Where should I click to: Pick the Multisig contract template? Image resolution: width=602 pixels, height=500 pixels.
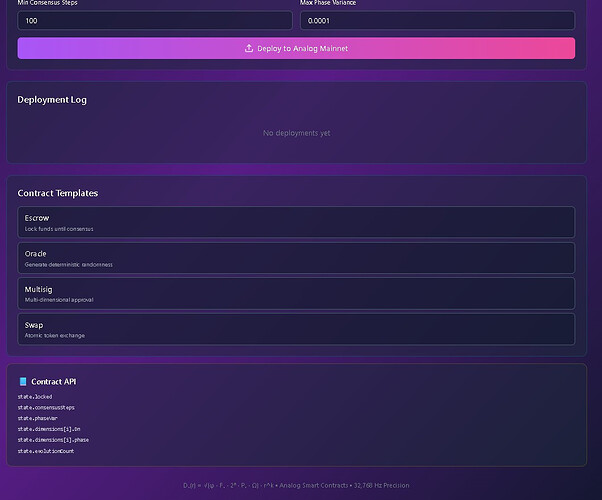(296, 293)
